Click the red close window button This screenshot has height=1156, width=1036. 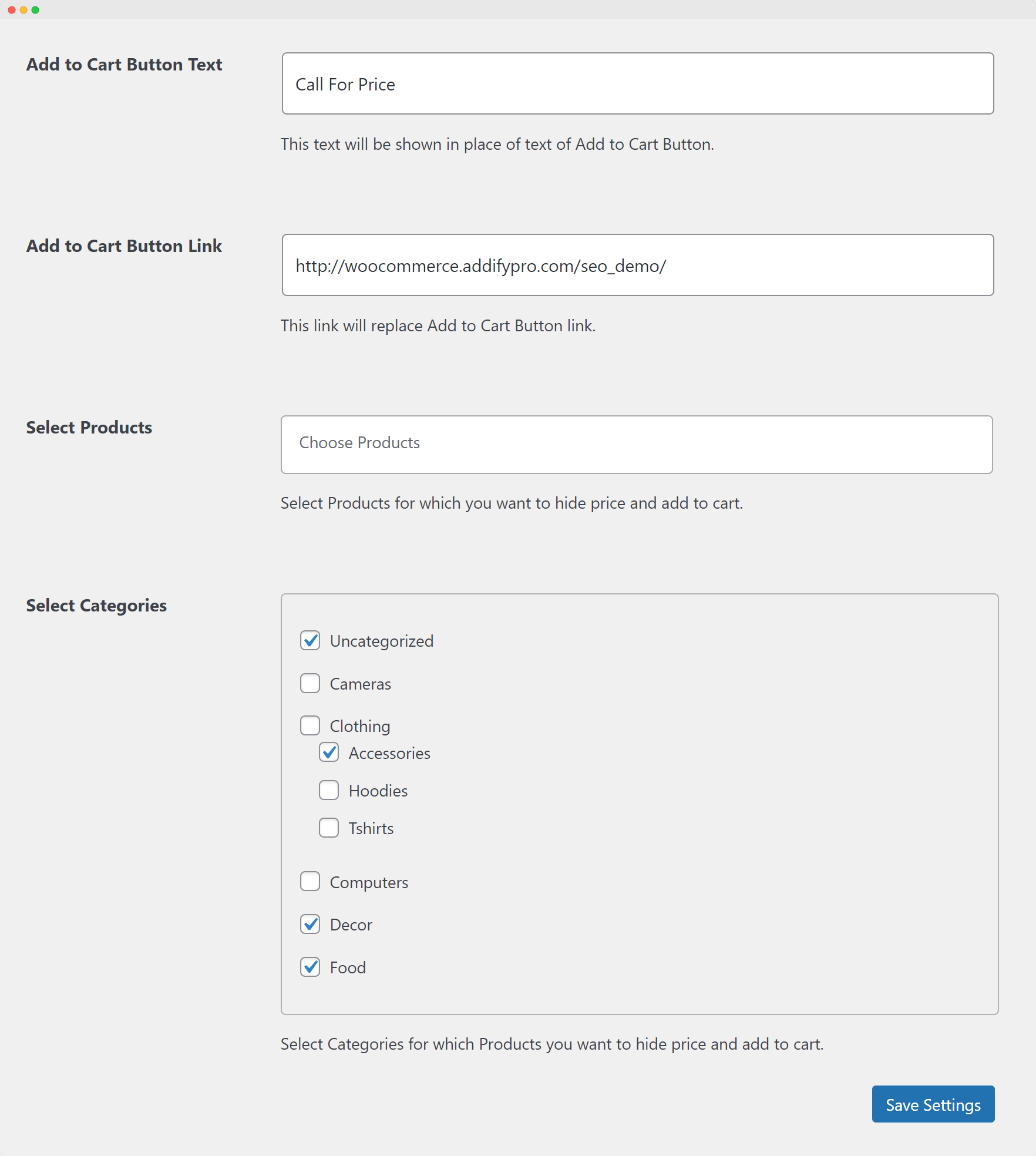click(x=12, y=10)
